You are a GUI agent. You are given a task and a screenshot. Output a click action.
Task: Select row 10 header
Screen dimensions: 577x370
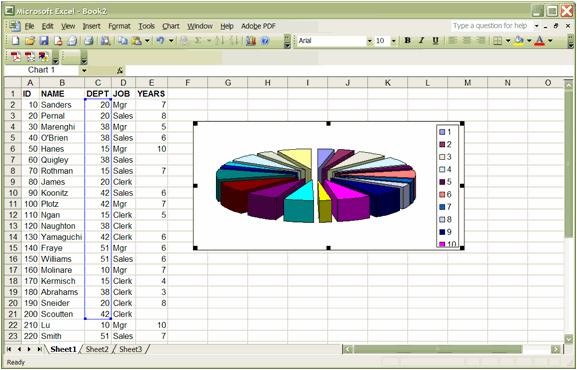coord(13,193)
